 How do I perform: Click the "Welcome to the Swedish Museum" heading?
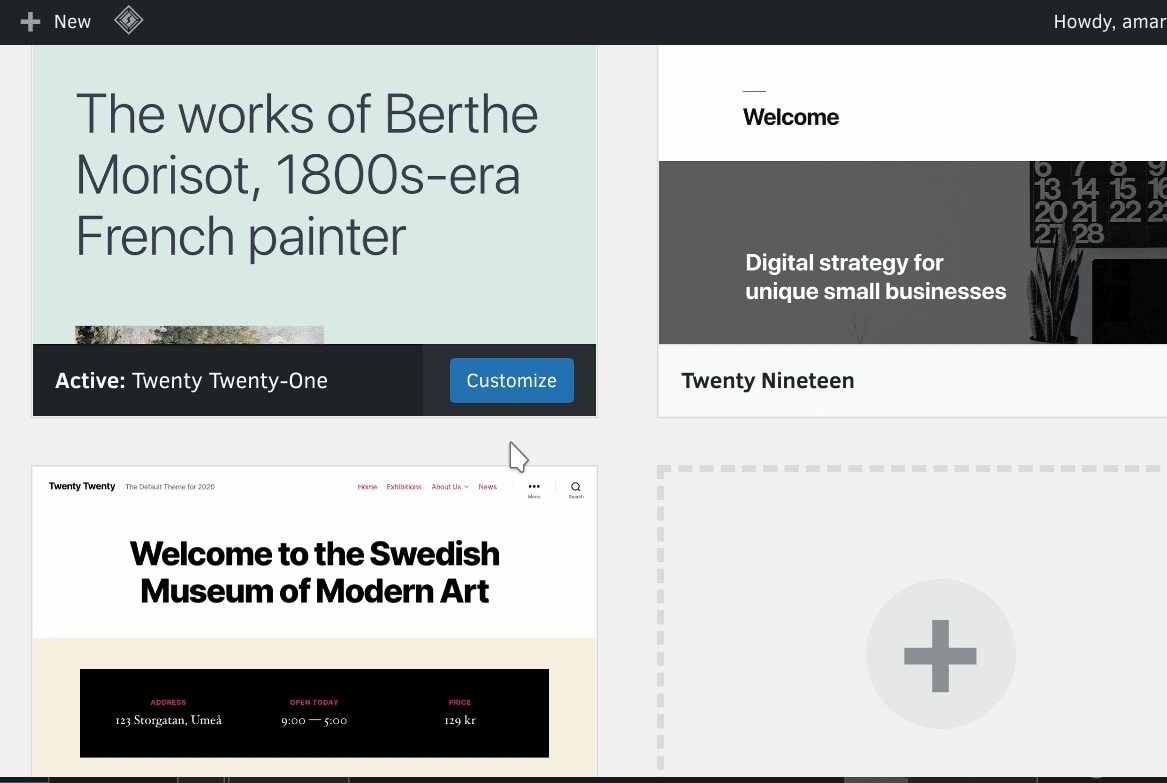[x=314, y=572]
